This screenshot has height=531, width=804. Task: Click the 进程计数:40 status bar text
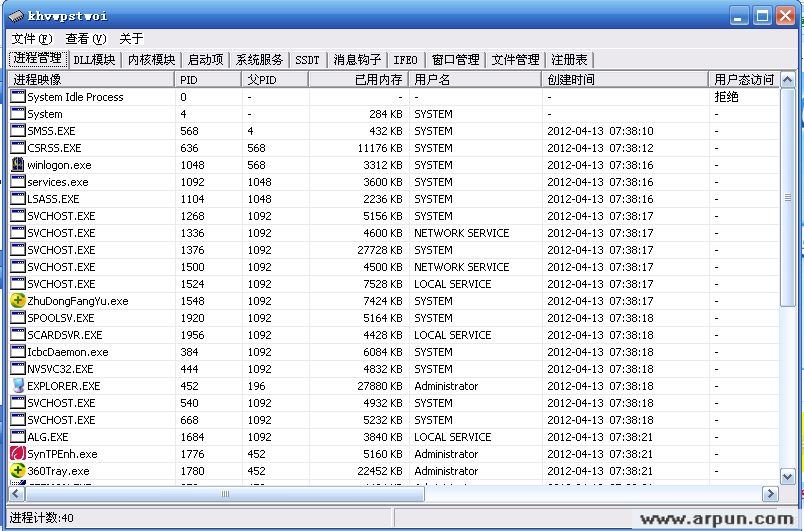(x=42, y=518)
